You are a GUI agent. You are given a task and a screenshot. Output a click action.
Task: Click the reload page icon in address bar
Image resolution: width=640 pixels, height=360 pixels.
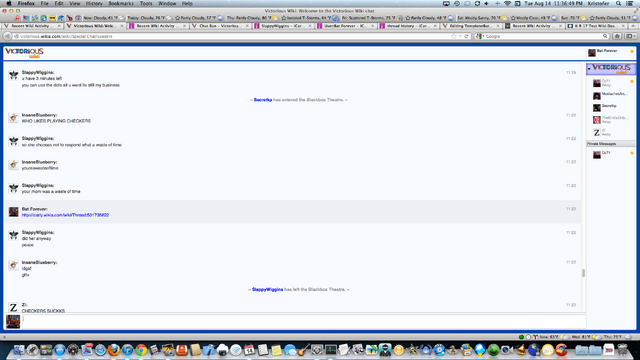(467, 36)
